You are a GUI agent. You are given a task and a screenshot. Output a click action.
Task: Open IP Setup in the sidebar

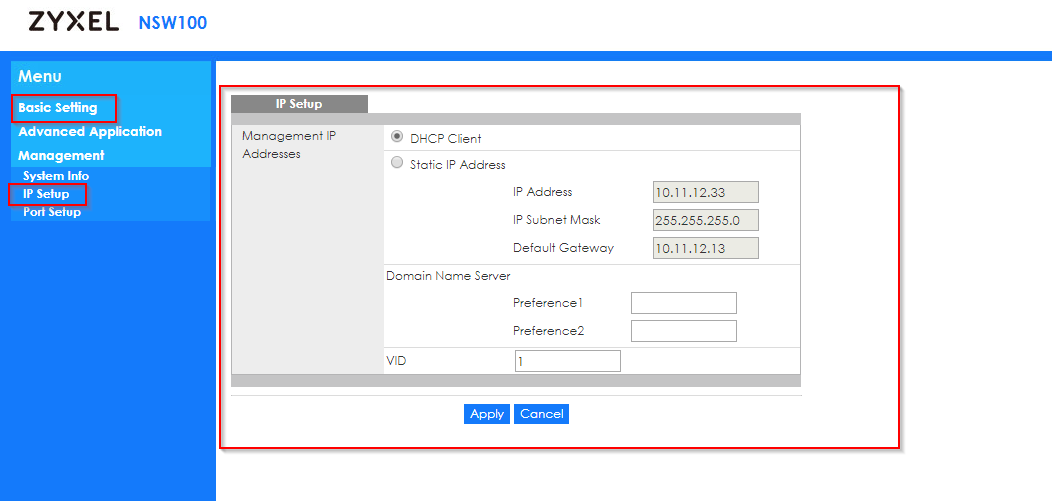point(46,194)
